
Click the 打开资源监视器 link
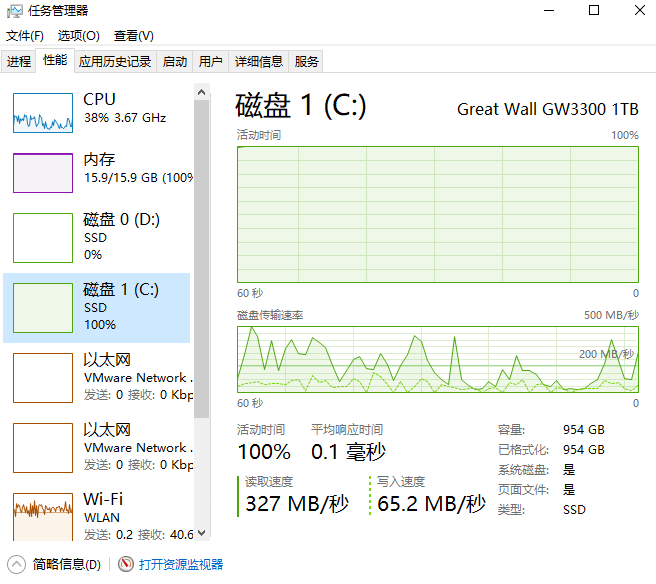pyautogui.click(x=181, y=565)
